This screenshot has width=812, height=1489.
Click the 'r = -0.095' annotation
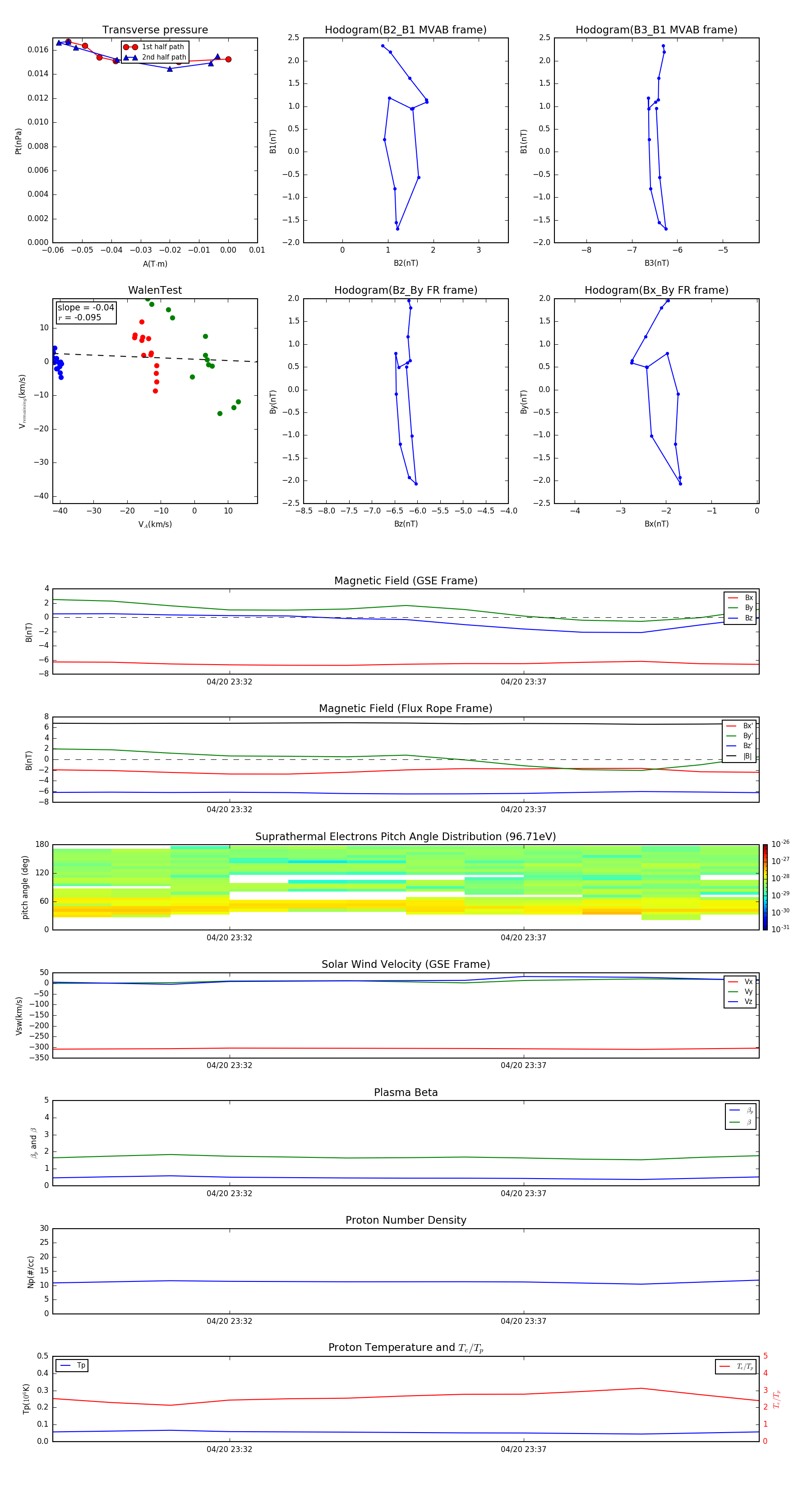click(79, 317)
